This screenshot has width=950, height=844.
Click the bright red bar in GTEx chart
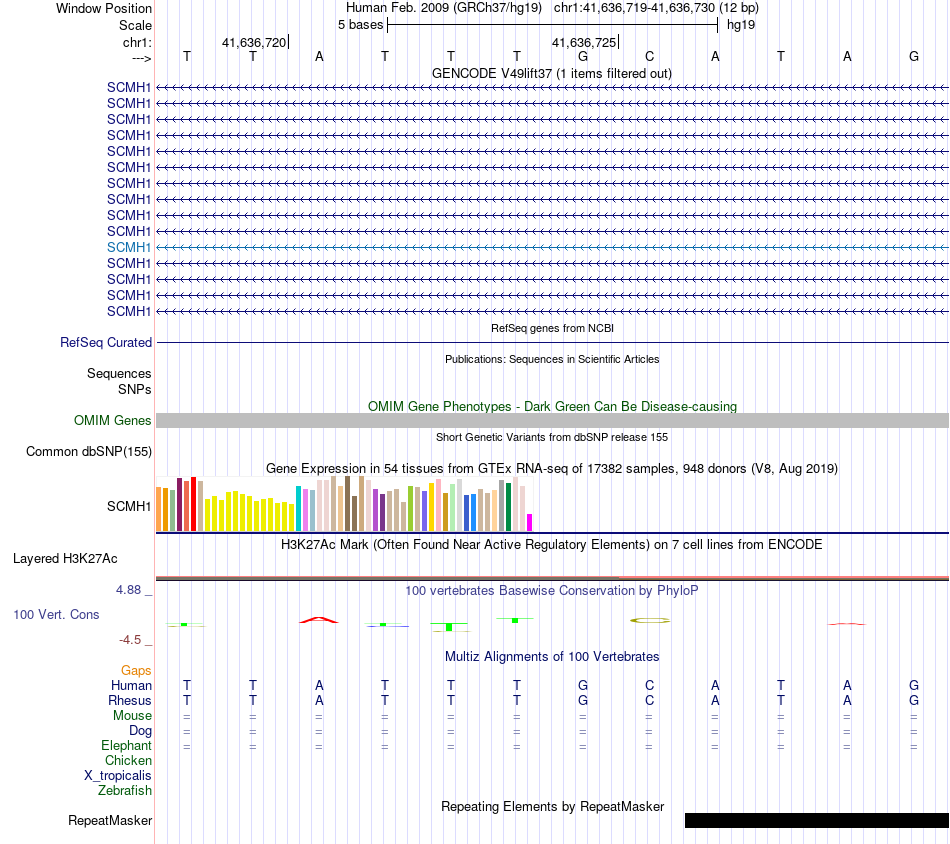(193, 504)
